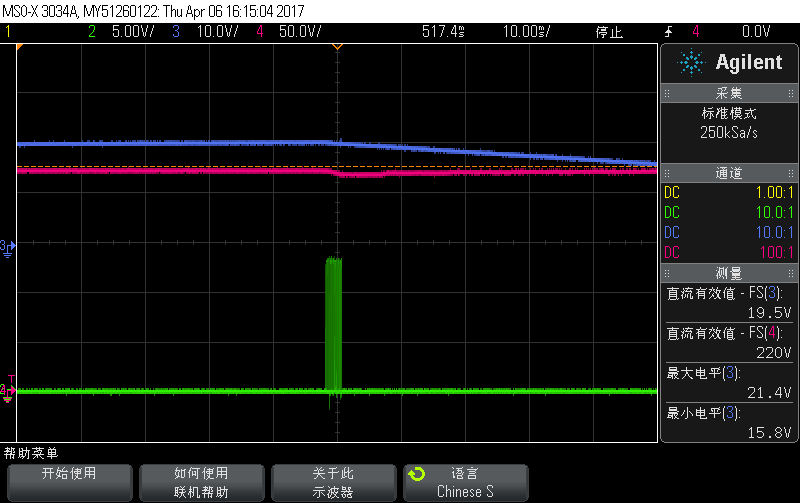This screenshot has width=800, height=503.
Task: Select the 关于此示波器 softkey
Action: click(334, 483)
